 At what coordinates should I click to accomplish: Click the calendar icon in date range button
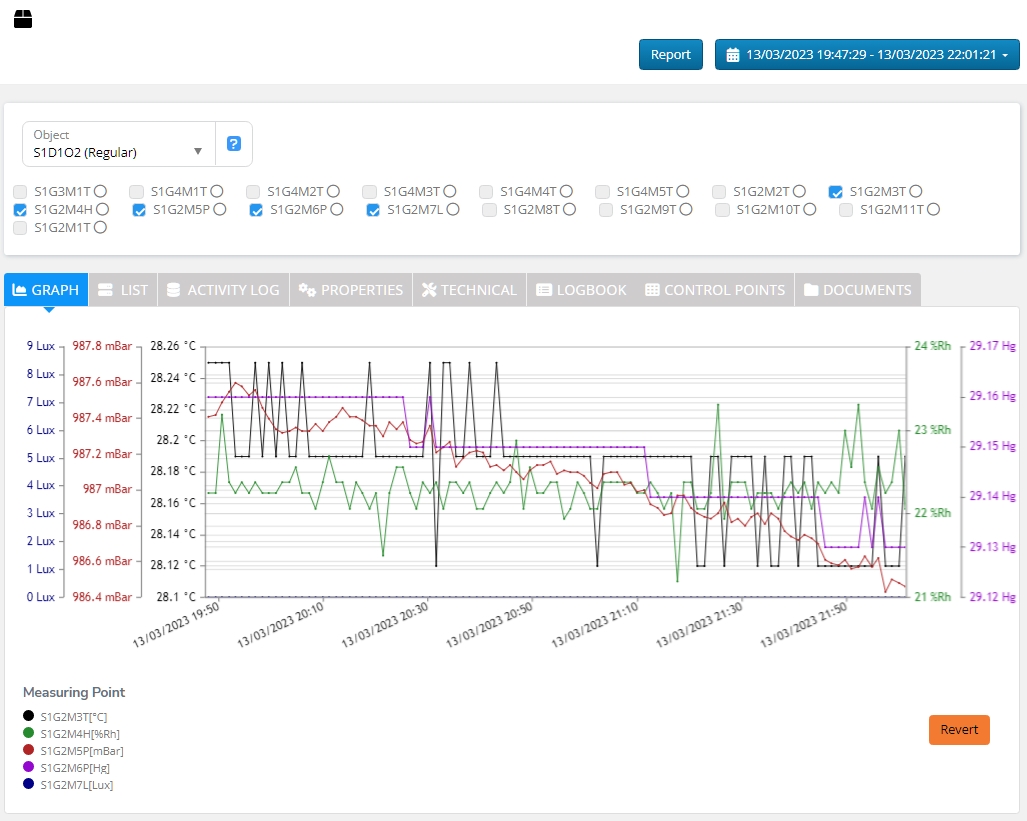[x=732, y=55]
